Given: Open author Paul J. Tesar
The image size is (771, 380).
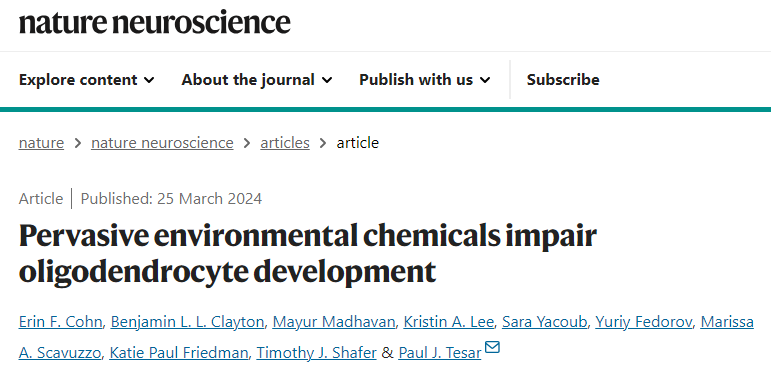Looking at the screenshot, I should pos(440,353).
